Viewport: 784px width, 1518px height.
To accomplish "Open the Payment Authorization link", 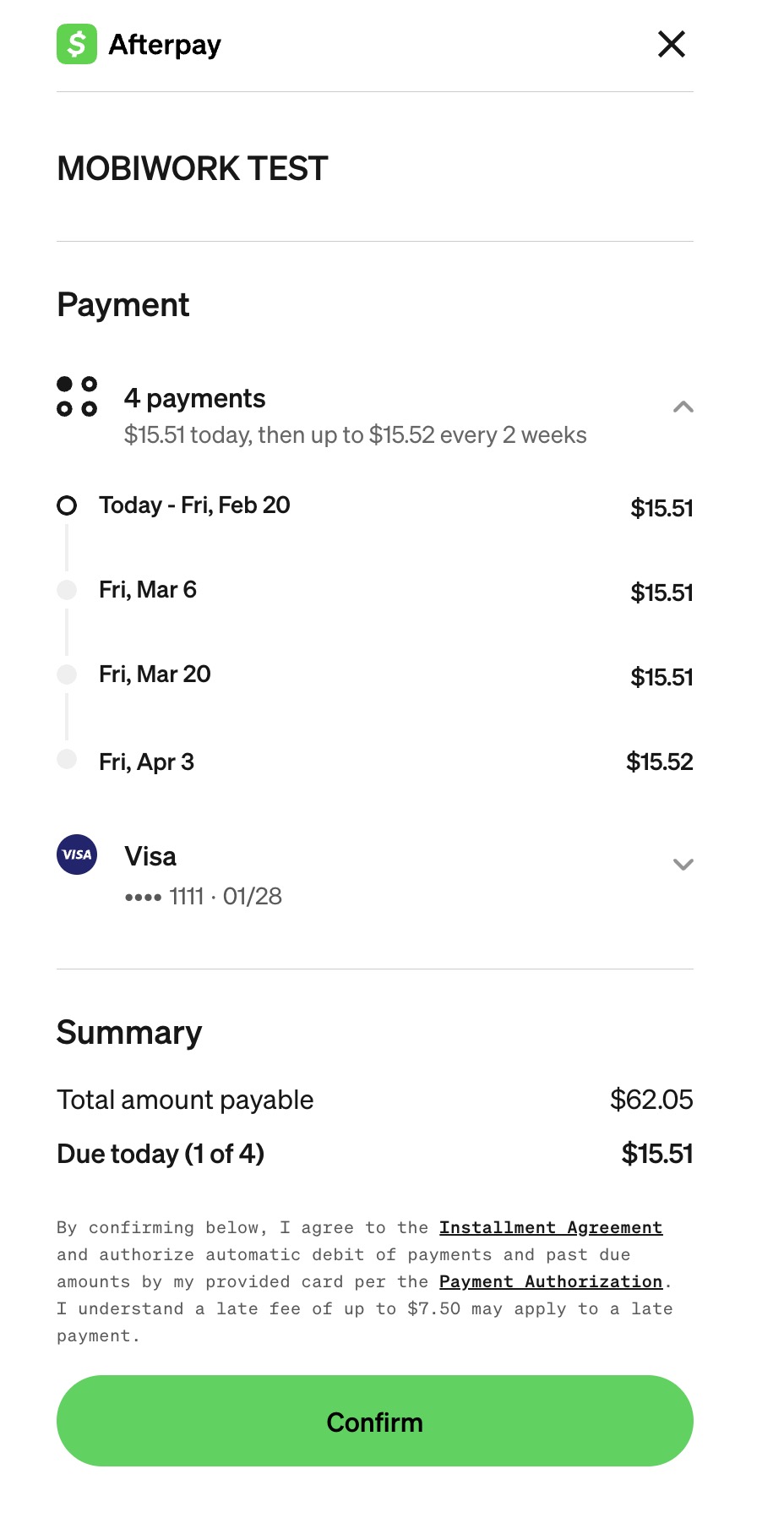I will [x=550, y=1281].
